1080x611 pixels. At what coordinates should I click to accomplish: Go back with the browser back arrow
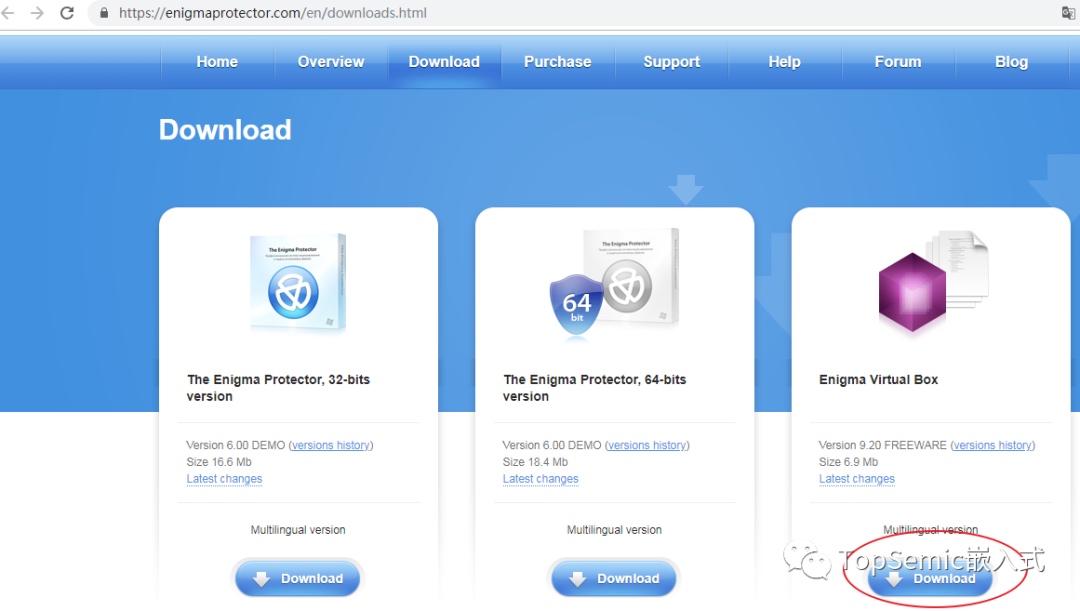tap(8, 13)
